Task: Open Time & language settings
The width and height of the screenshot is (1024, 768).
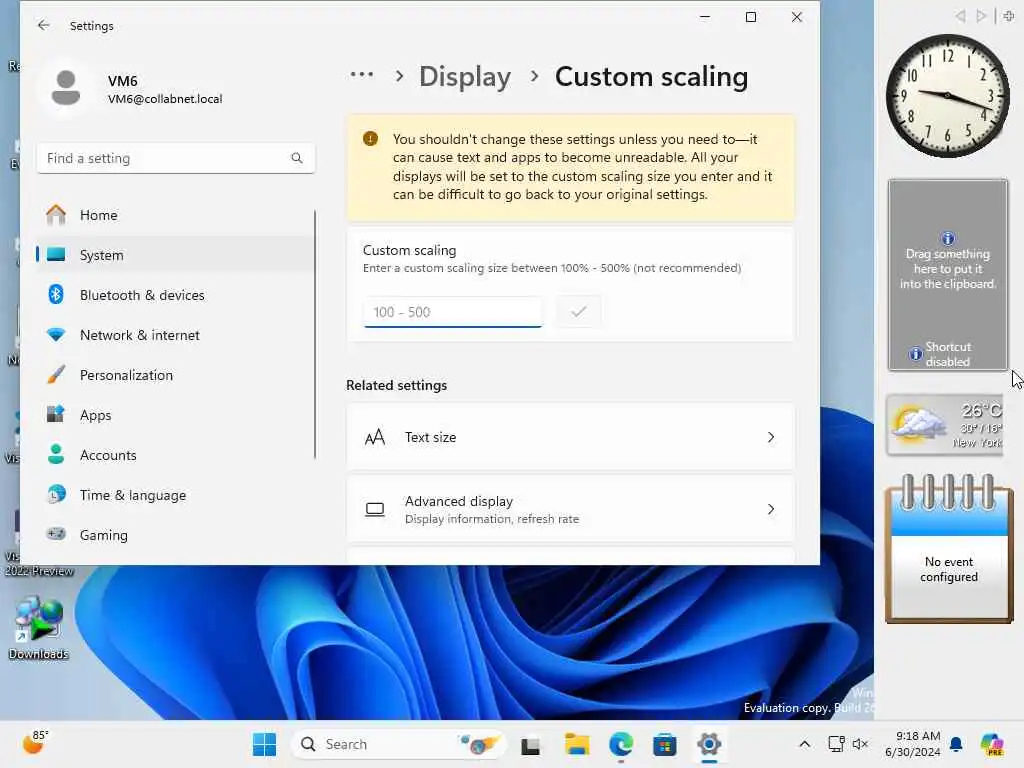Action: (x=176, y=495)
